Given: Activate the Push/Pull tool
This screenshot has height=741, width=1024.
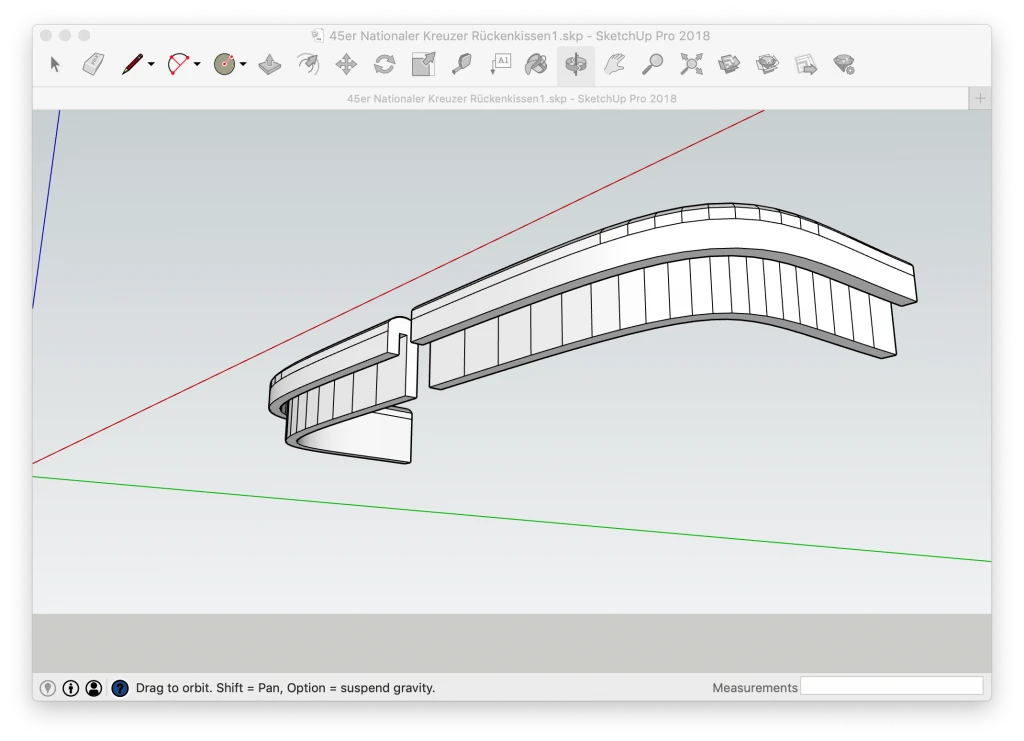Looking at the screenshot, I should pyautogui.click(x=269, y=65).
